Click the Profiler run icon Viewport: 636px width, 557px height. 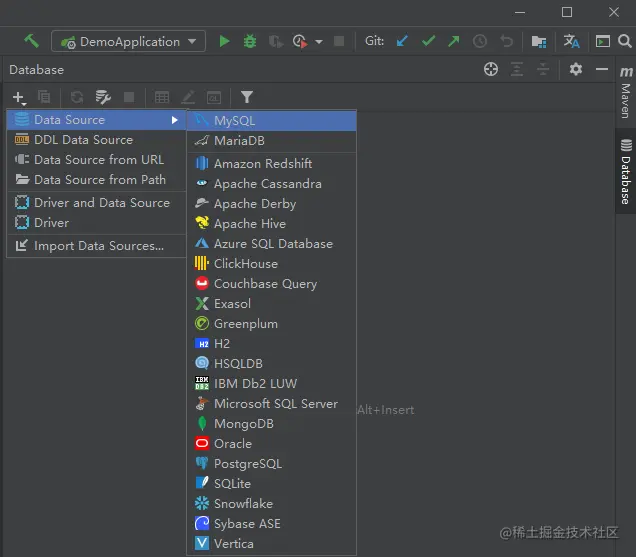[x=300, y=41]
